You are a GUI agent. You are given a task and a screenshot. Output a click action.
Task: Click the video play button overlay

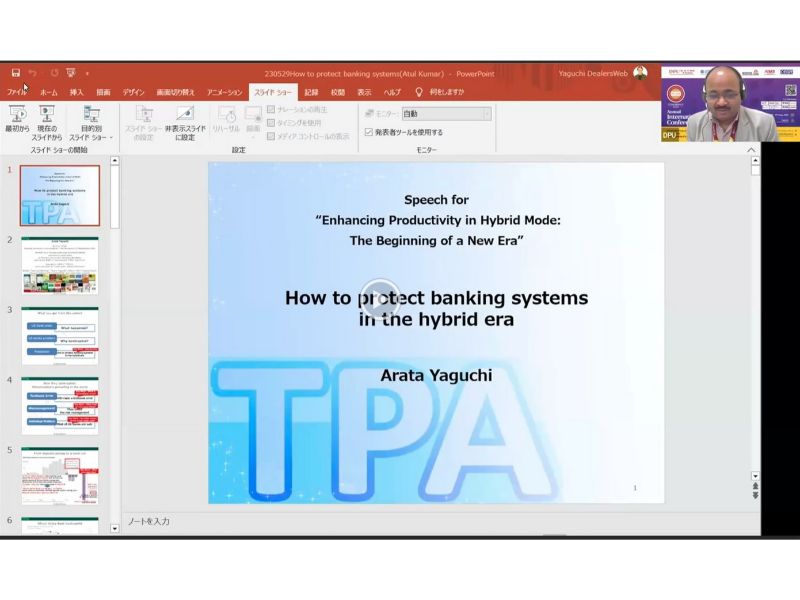(380, 301)
